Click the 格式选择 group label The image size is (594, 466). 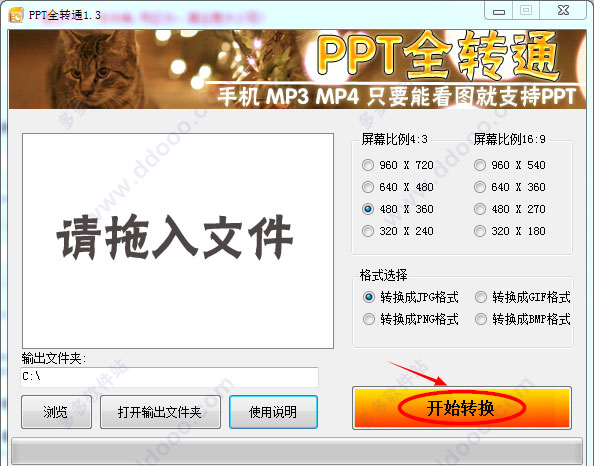[383, 275]
